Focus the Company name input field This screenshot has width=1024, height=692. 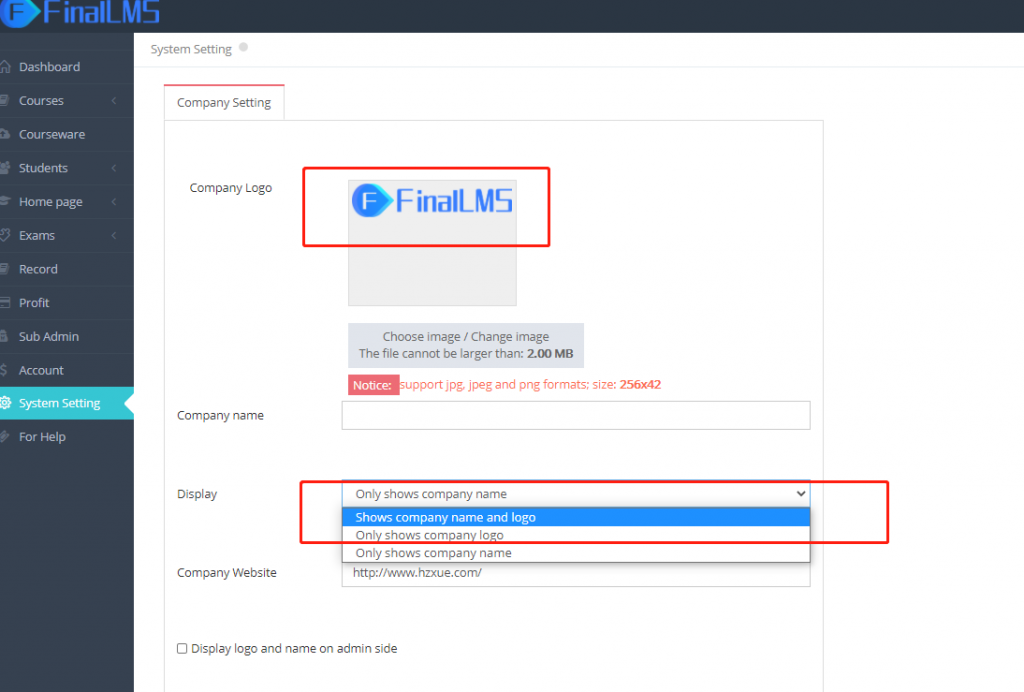[x=576, y=415]
